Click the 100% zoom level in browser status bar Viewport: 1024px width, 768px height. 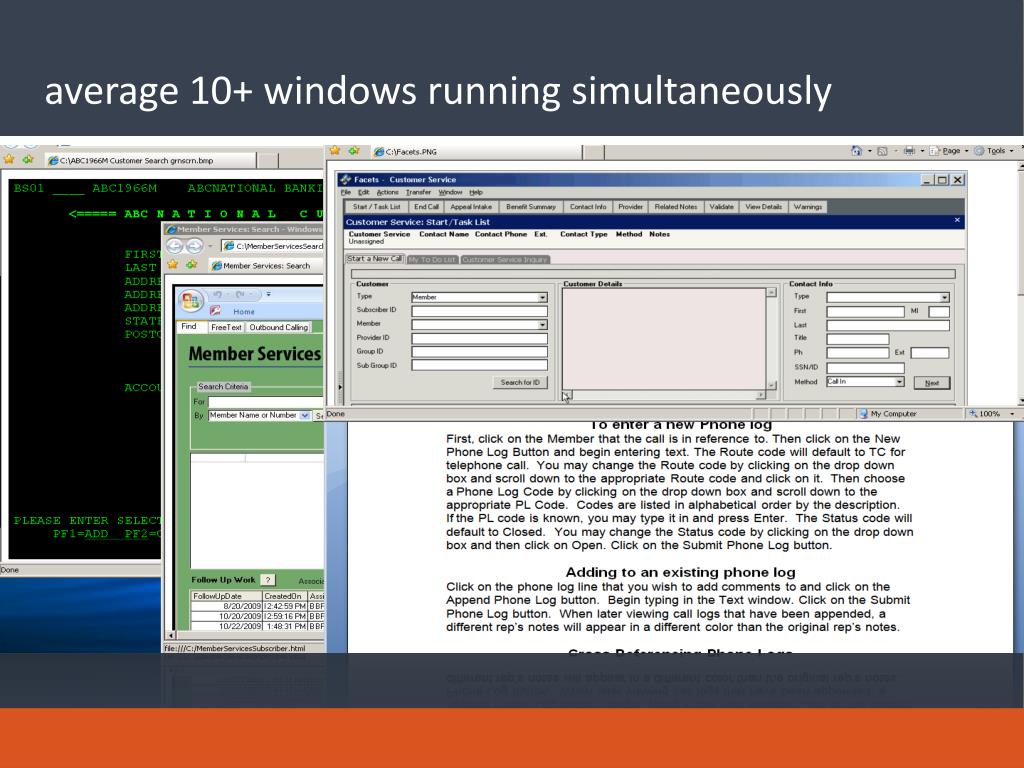pos(991,414)
